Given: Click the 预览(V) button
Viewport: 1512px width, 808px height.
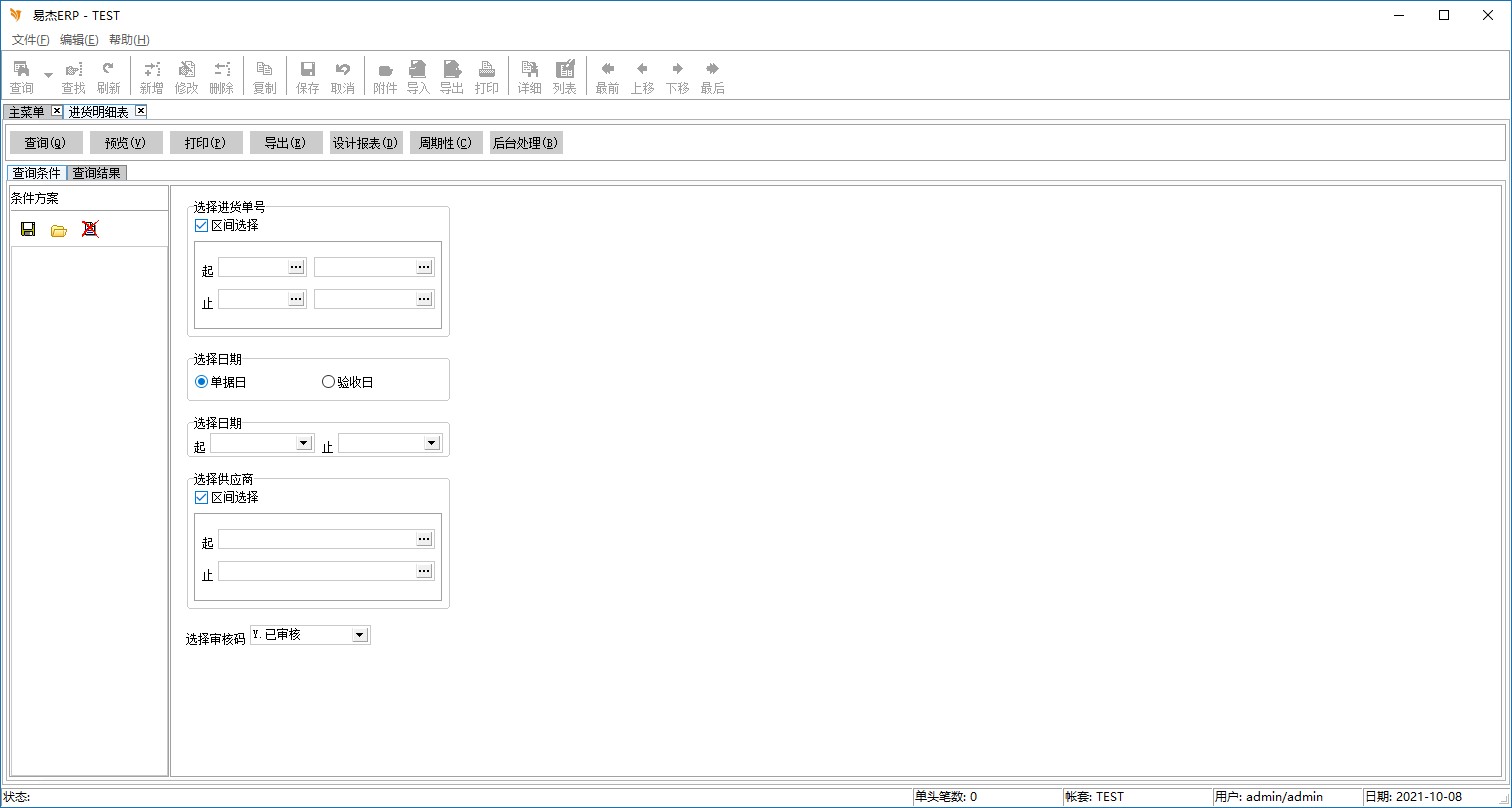Looking at the screenshot, I should [x=126, y=143].
